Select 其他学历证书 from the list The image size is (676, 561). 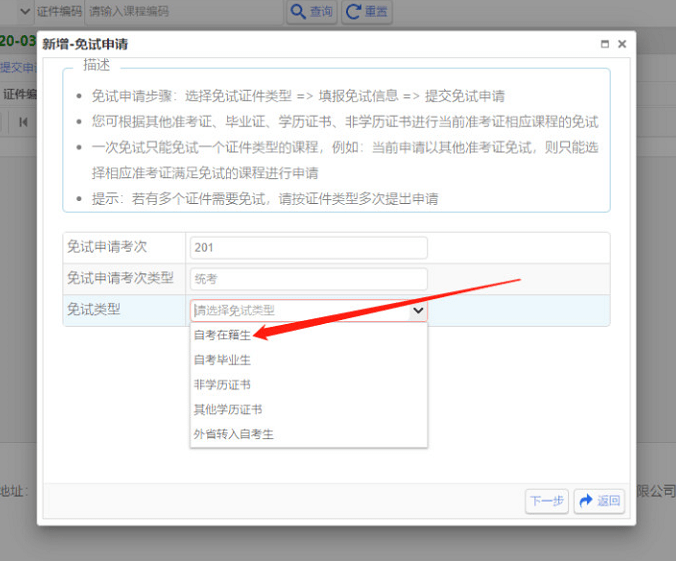point(309,409)
